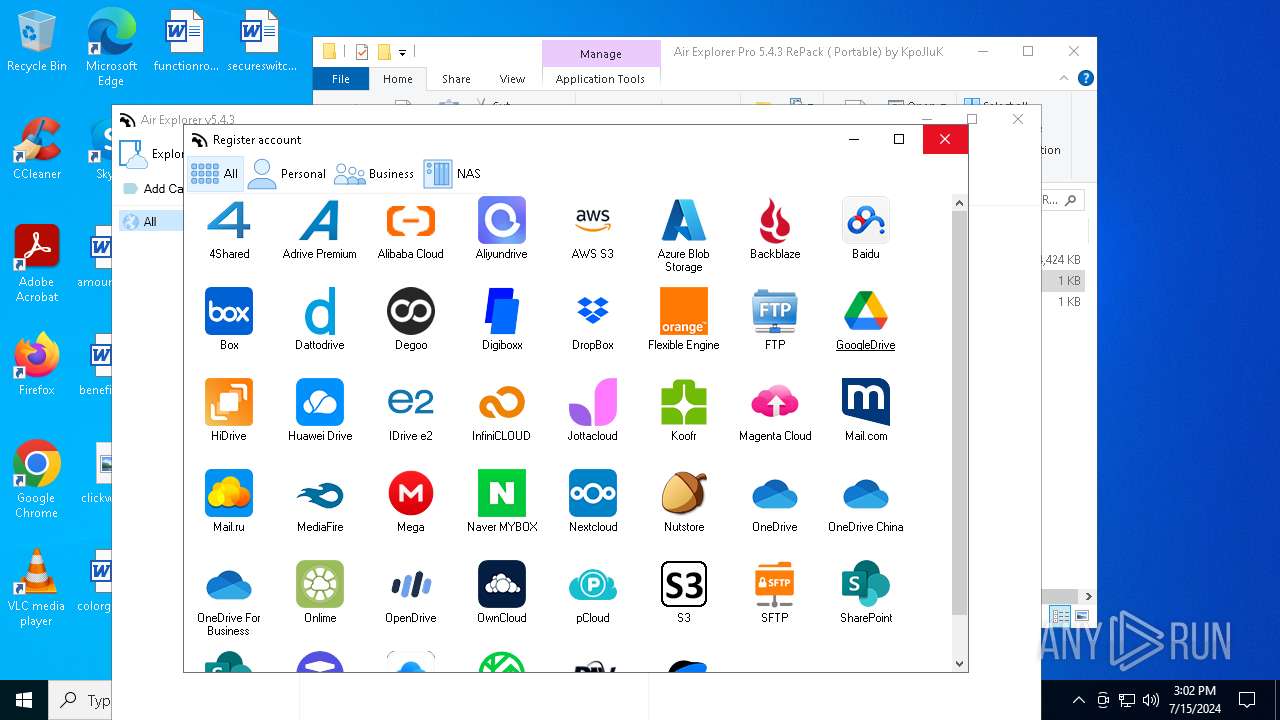
Task: Select generic S3 storage
Action: click(x=684, y=593)
